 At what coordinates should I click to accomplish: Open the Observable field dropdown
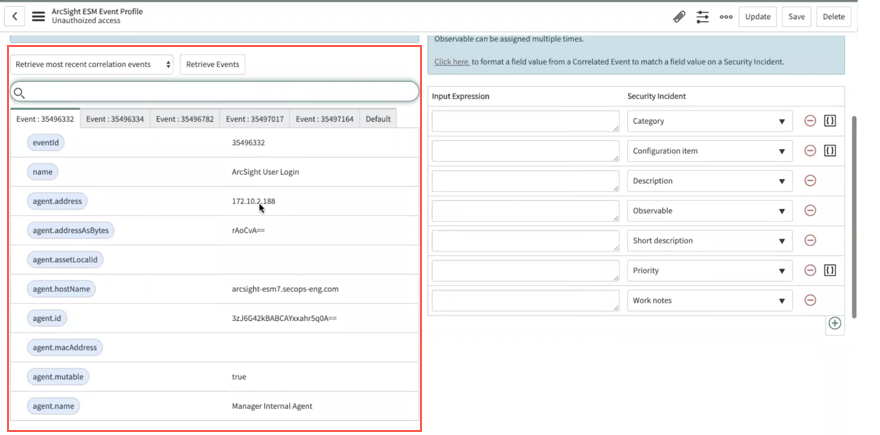click(x=709, y=210)
